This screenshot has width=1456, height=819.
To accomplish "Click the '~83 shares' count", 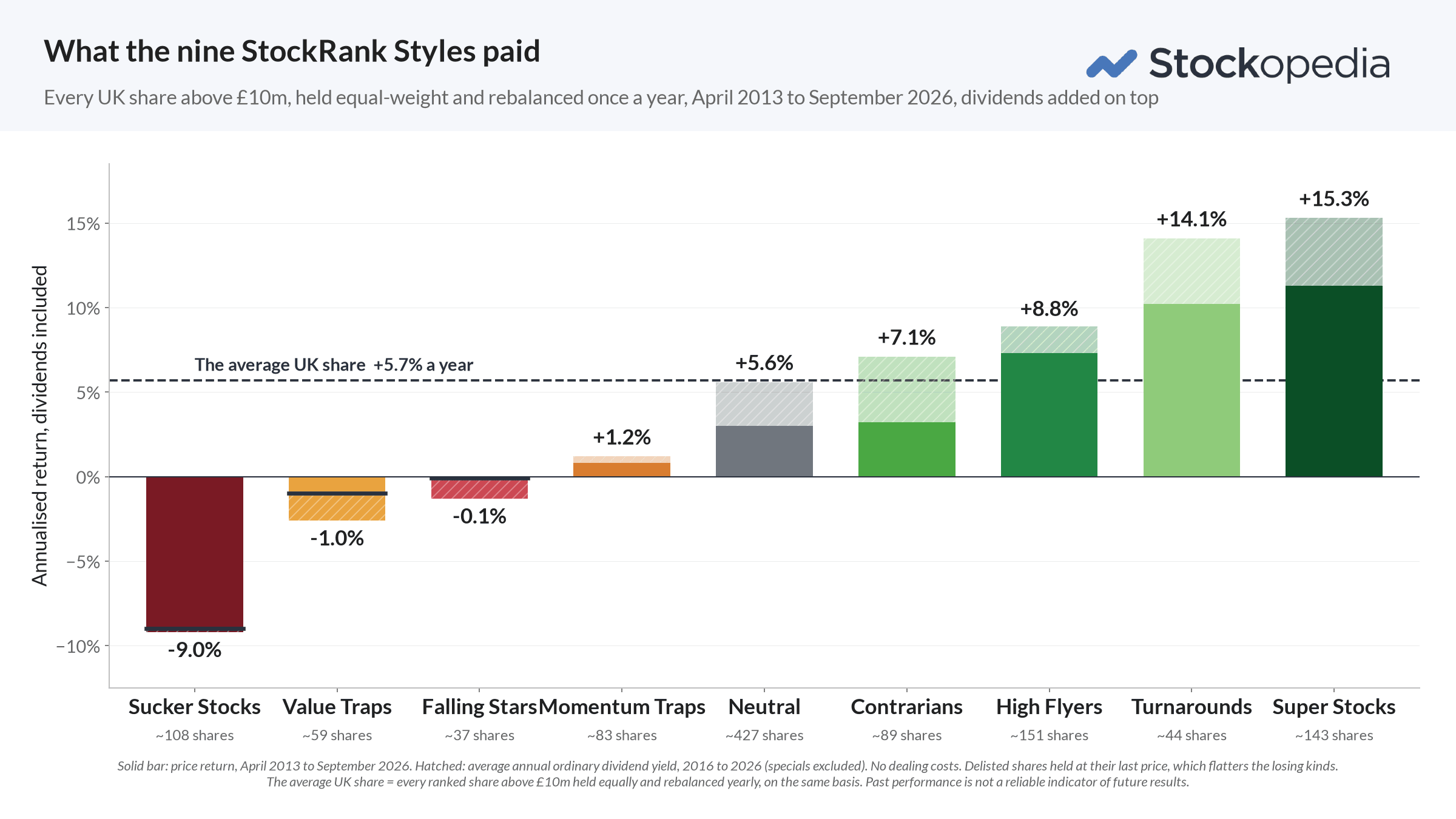I will [x=622, y=735].
